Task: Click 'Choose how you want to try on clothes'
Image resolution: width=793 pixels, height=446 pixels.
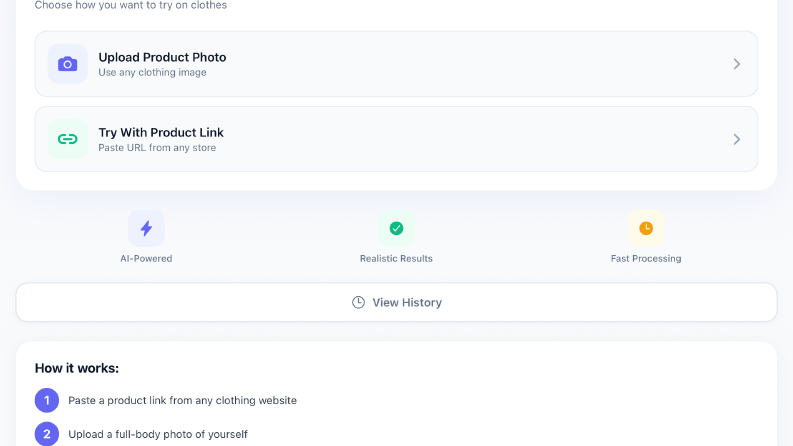Action: [x=130, y=6]
